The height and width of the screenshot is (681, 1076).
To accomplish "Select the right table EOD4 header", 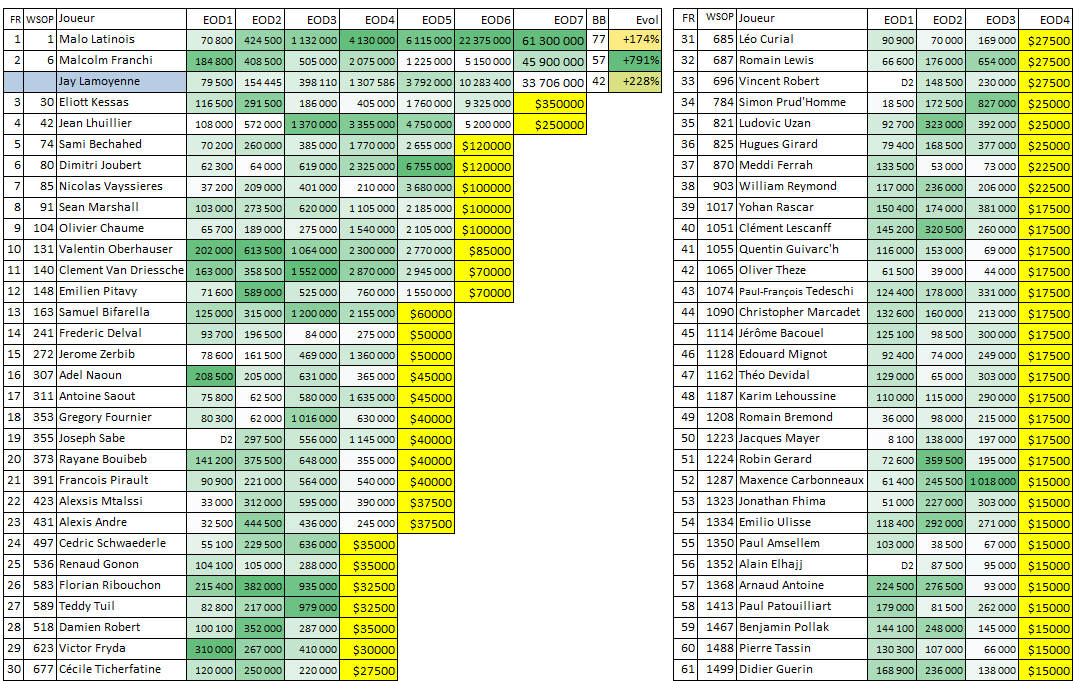I will [1046, 19].
